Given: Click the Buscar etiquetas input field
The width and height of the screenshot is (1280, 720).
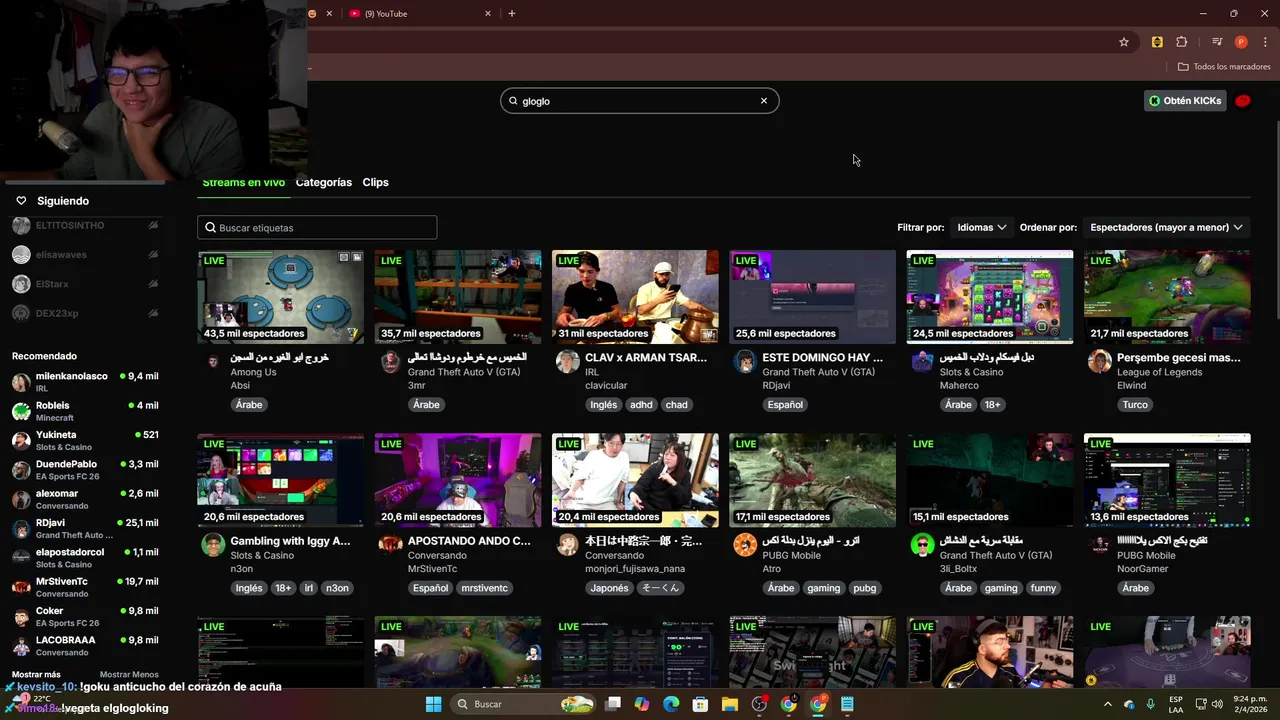Looking at the screenshot, I should pos(317,228).
